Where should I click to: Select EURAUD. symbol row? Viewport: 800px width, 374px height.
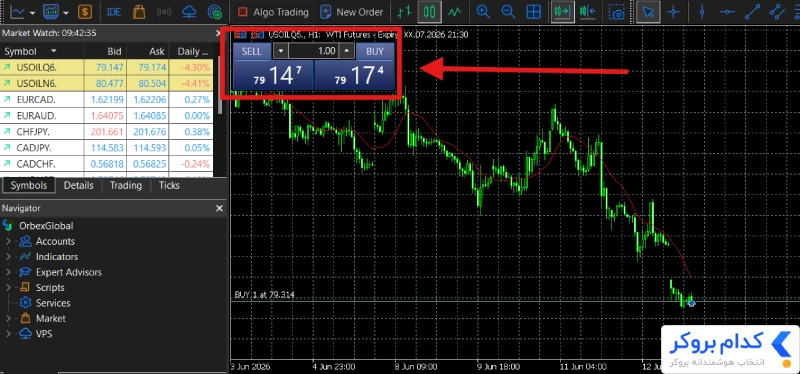click(106, 115)
